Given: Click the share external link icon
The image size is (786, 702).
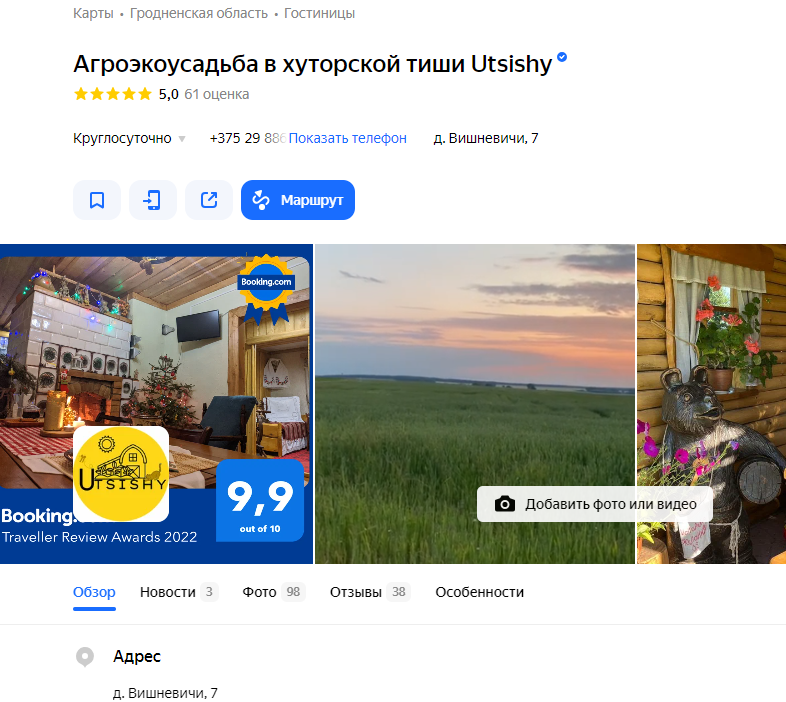Looking at the screenshot, I should click(x=209, y=200).
